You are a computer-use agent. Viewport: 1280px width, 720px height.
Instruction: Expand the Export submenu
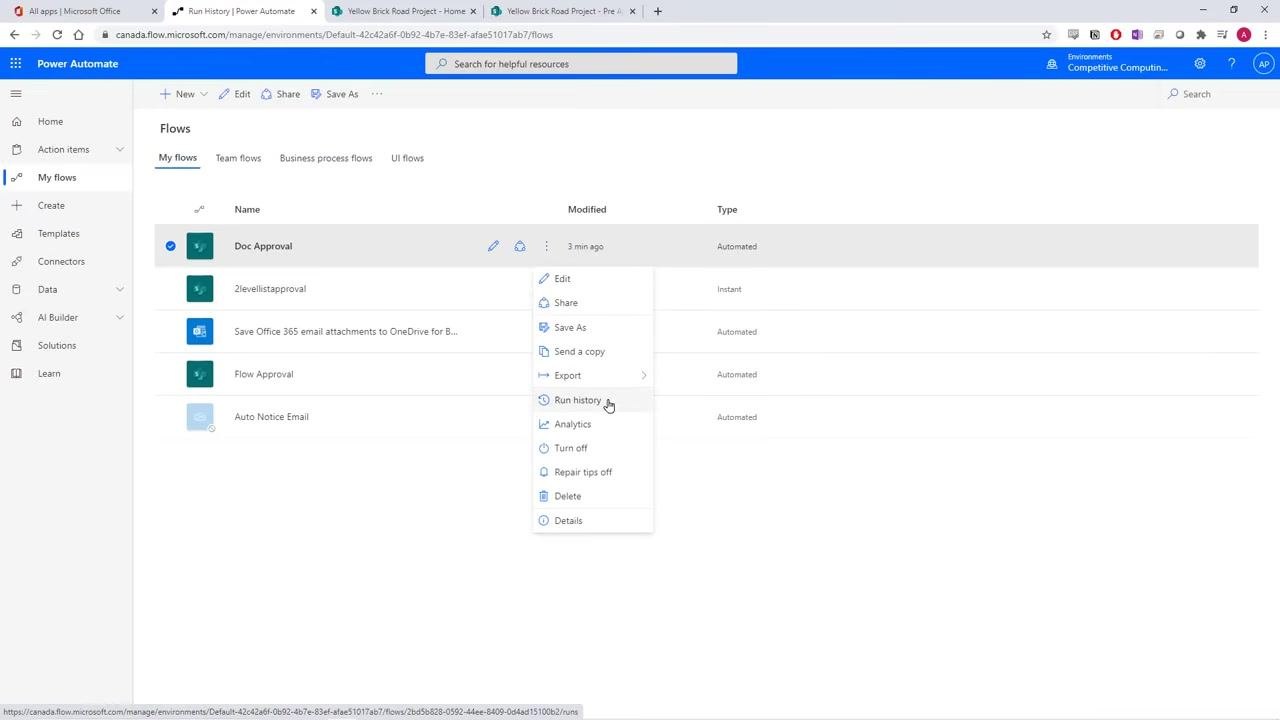593,375
